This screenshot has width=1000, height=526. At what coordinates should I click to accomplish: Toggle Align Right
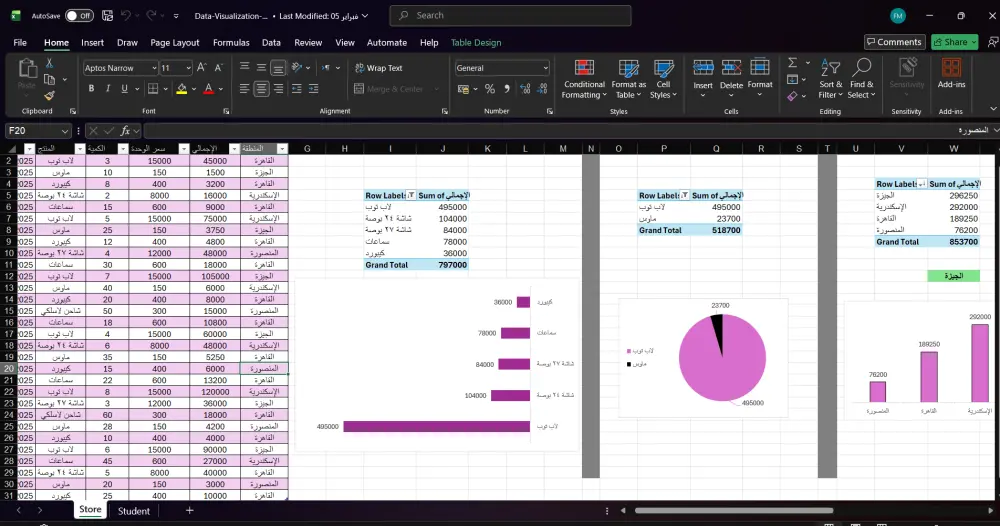click(278, 89)
